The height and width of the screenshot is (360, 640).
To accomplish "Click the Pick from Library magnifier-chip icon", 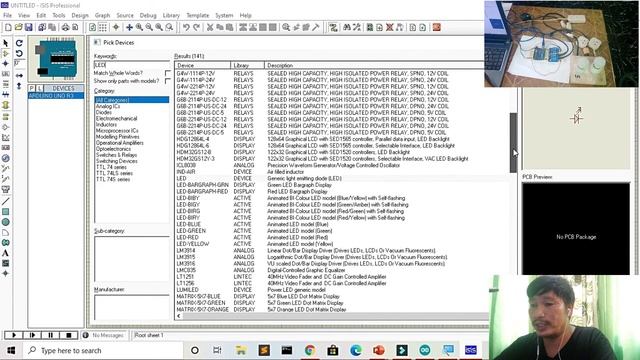I will (x=286, y=27).
